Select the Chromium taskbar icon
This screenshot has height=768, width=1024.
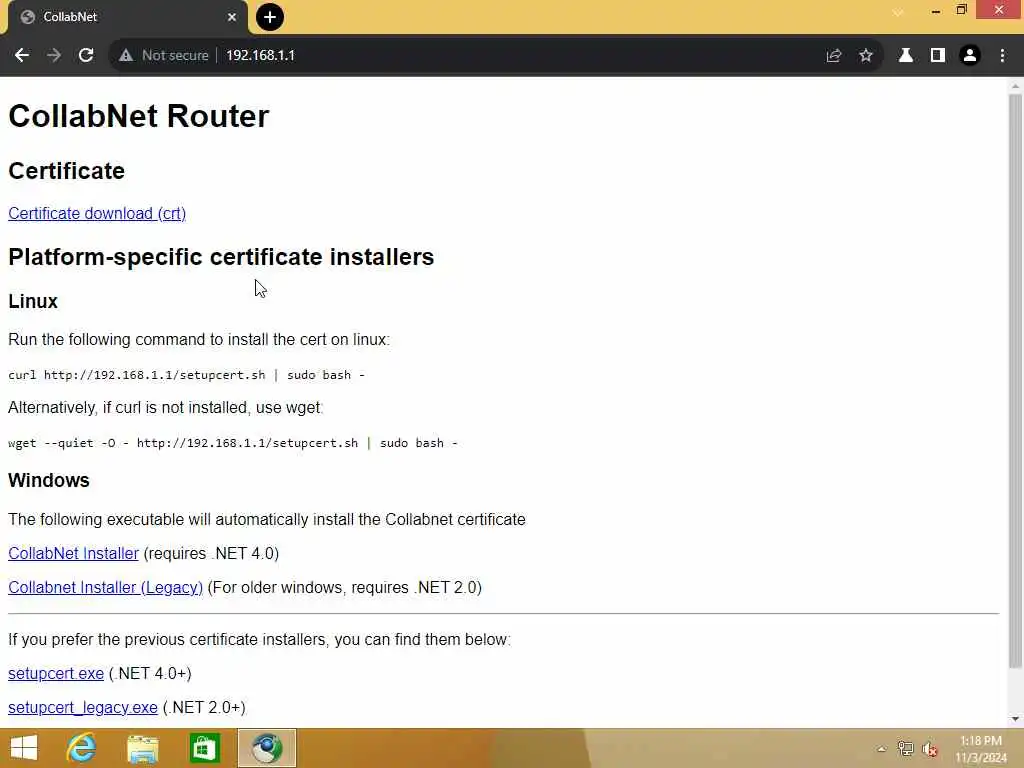pos(266,748)
